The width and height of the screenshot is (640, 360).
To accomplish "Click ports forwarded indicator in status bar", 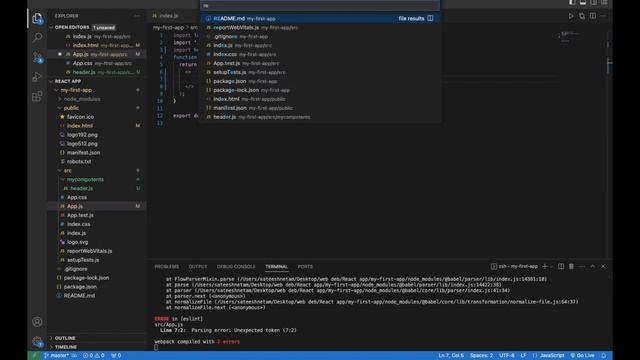I will [x=116, y=356].
